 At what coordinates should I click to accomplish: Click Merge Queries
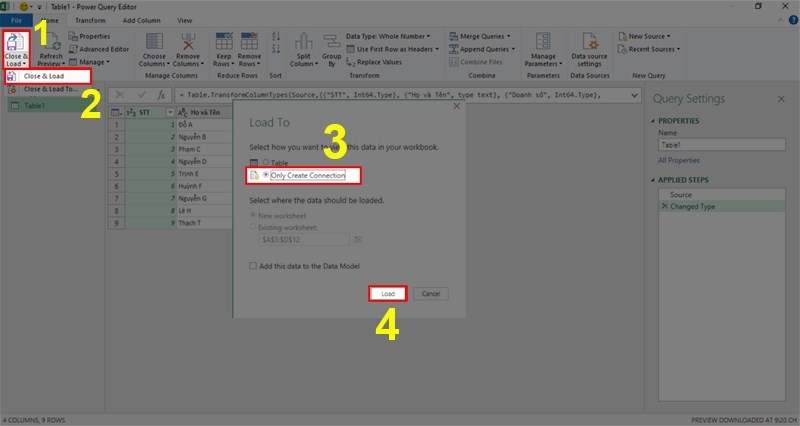coord(480,36)
